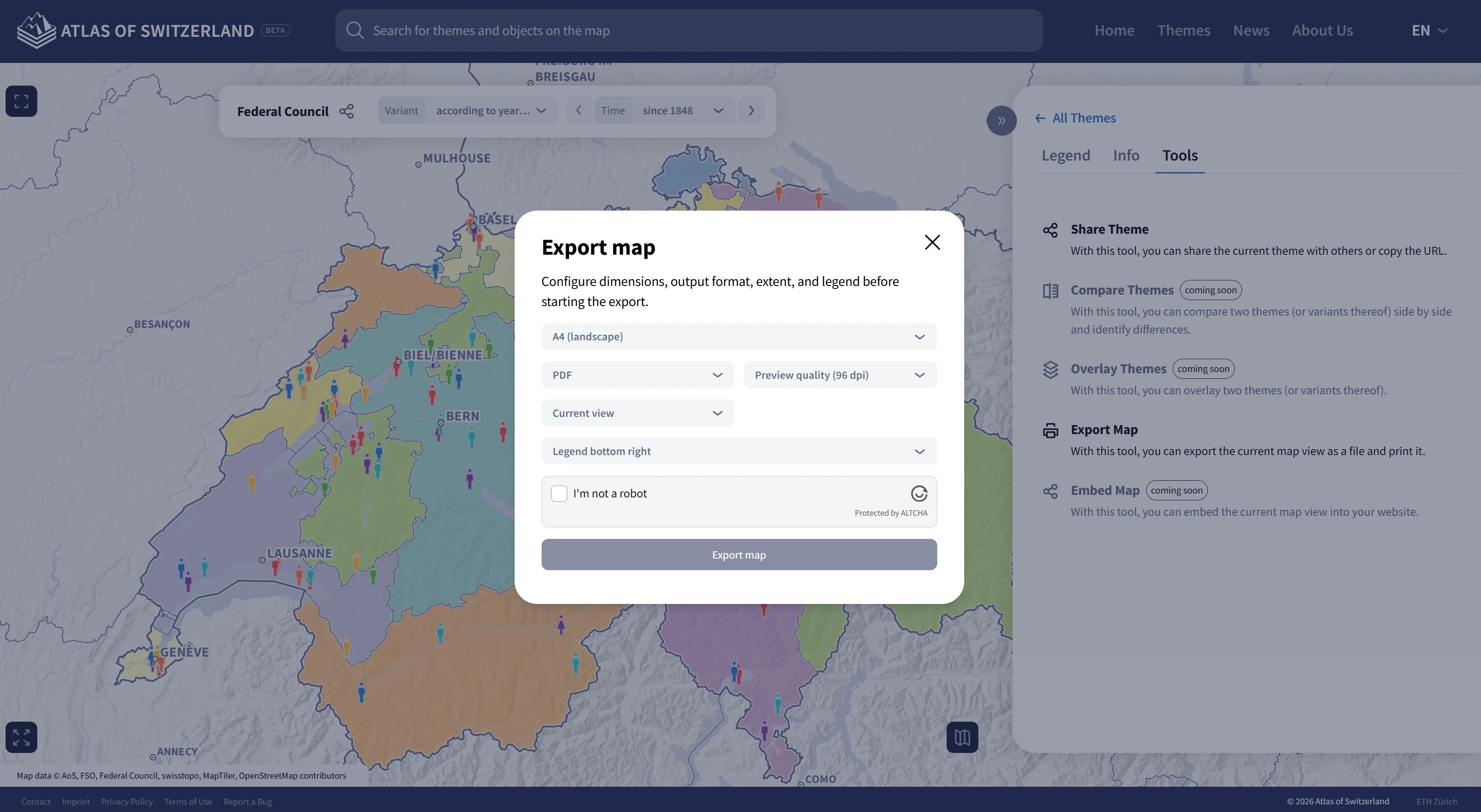Click the back arrow beside All Themes

coord(1040,118)
